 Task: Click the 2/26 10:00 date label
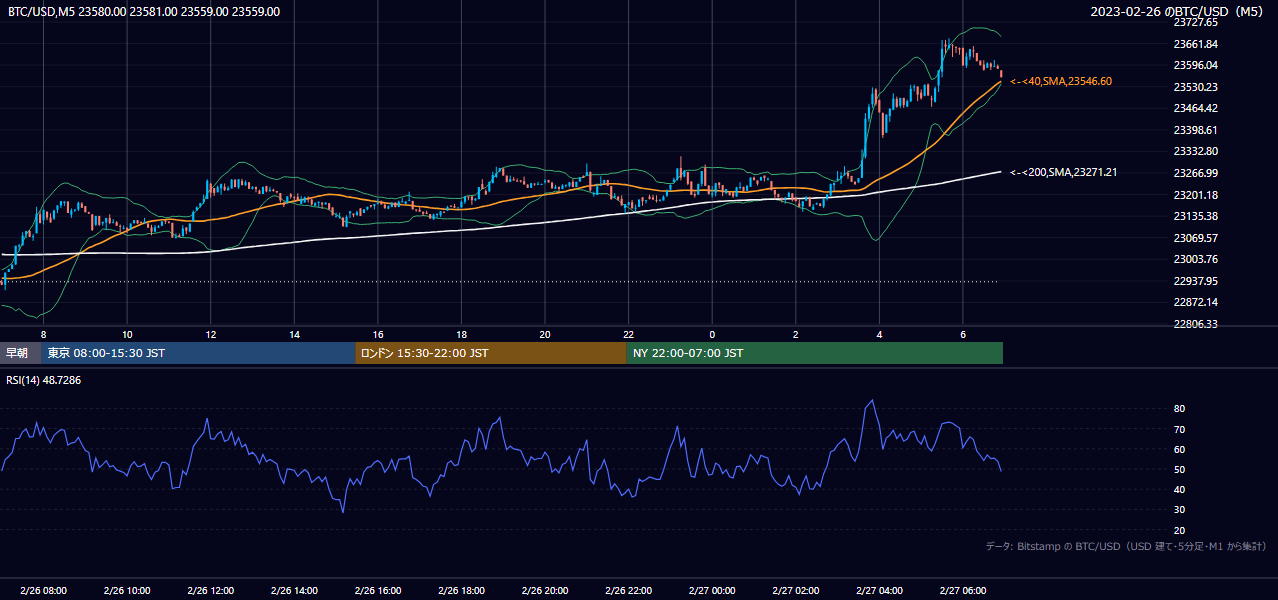[127, 591]
